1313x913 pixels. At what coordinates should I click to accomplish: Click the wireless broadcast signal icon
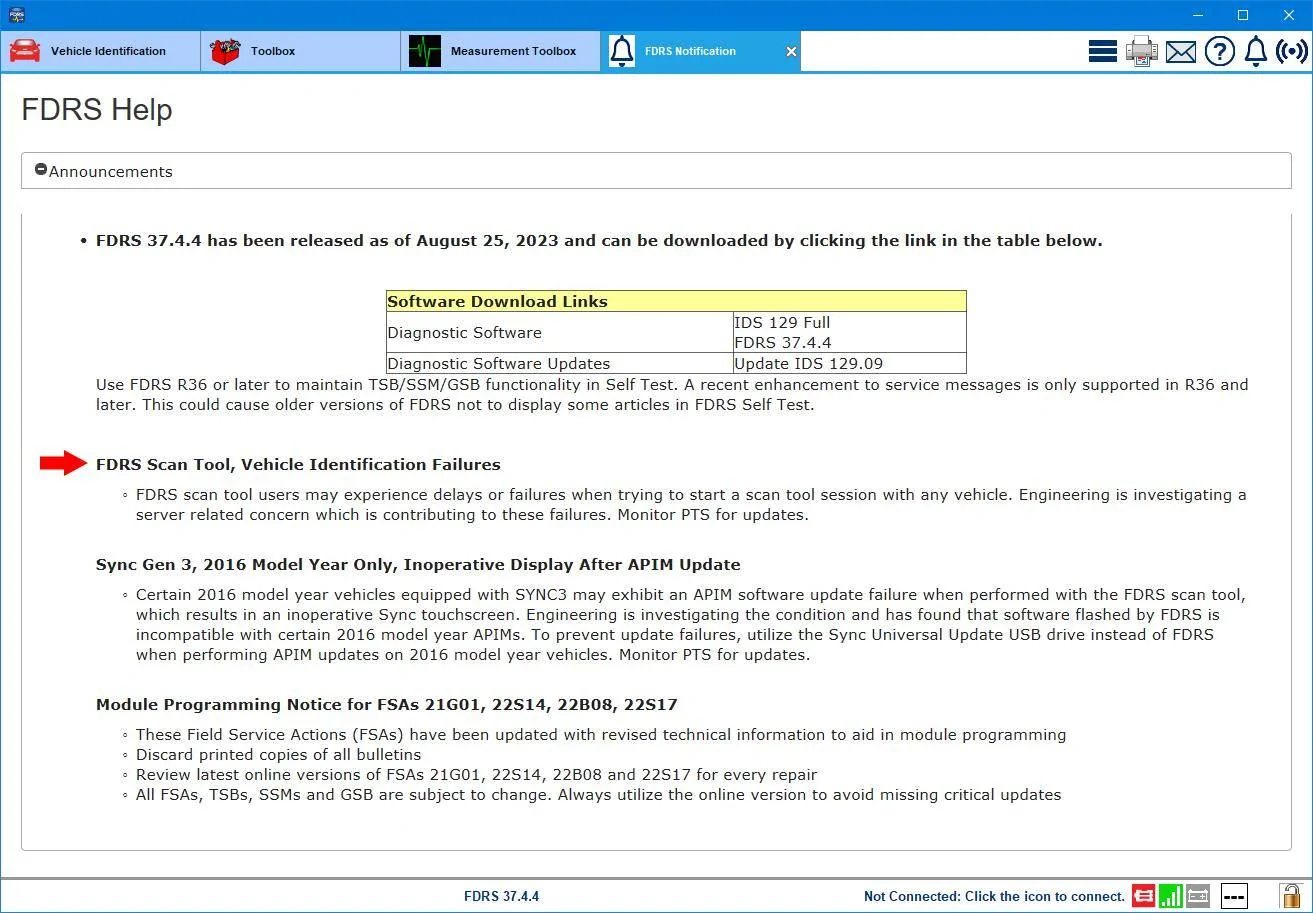tap(1291, 51)
